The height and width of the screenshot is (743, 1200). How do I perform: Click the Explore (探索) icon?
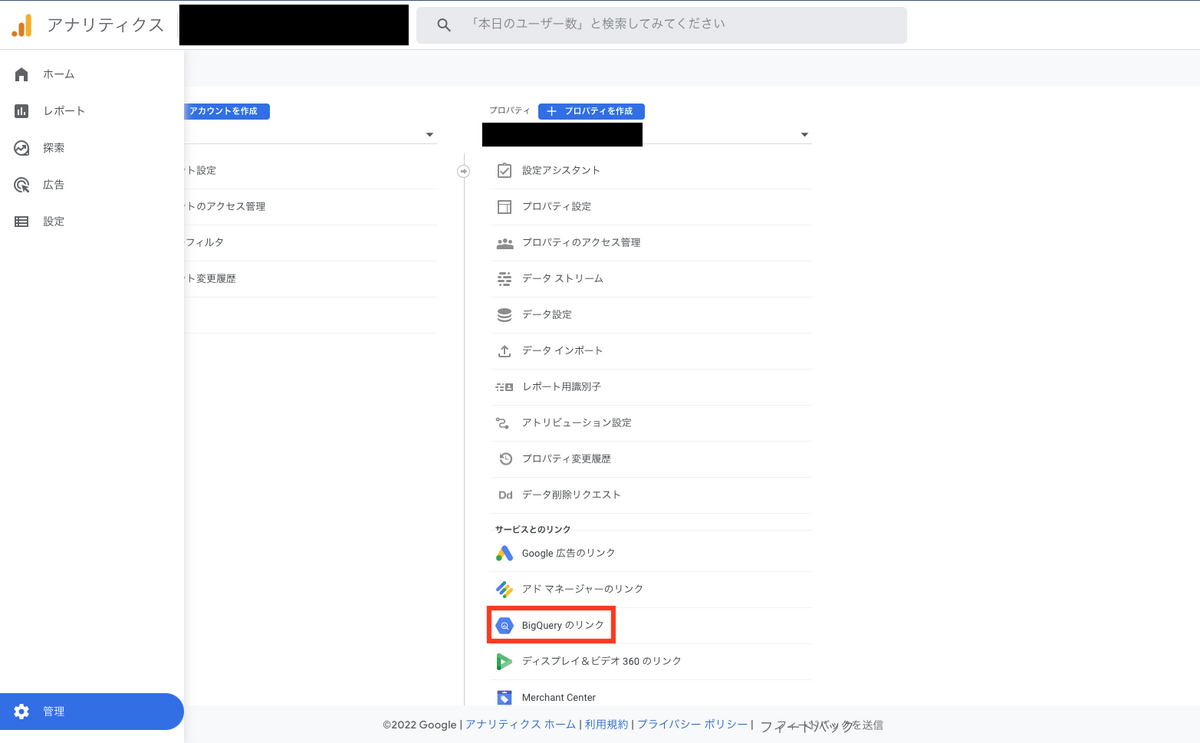pyautogui.click(x=21, y=148)
